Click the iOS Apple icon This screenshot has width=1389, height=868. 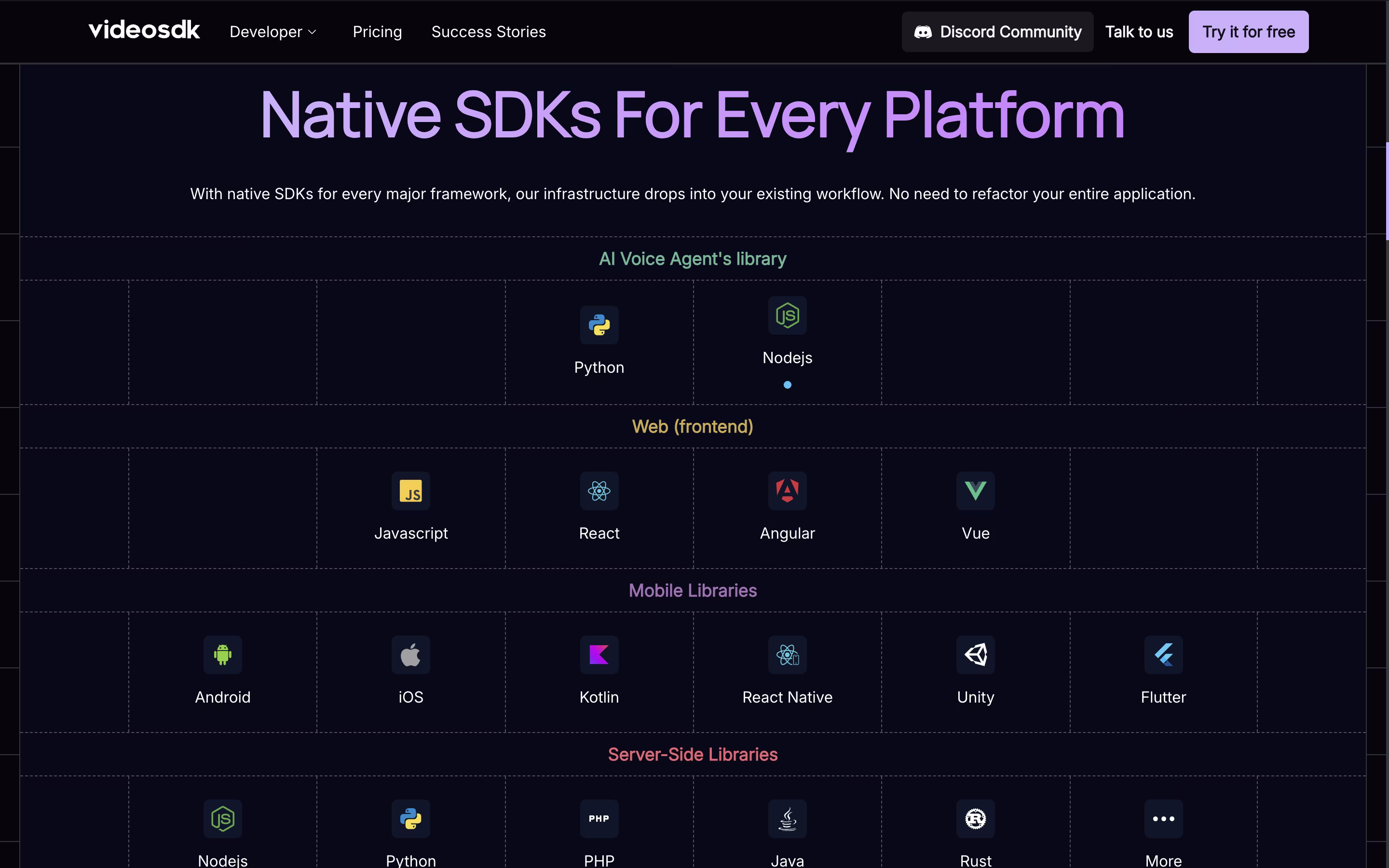pyautogui.click(x=410, y=654)
